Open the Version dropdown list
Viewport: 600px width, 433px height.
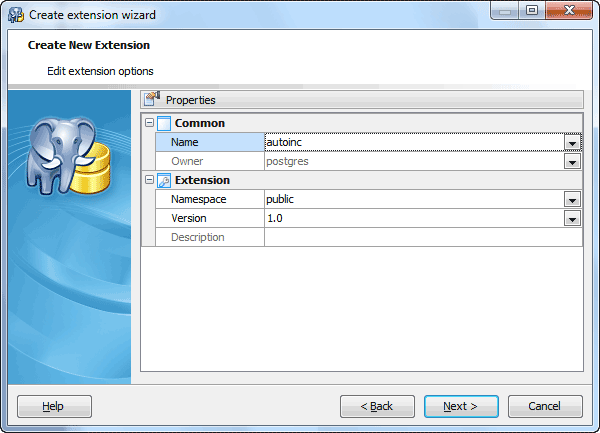coord(572,219)
